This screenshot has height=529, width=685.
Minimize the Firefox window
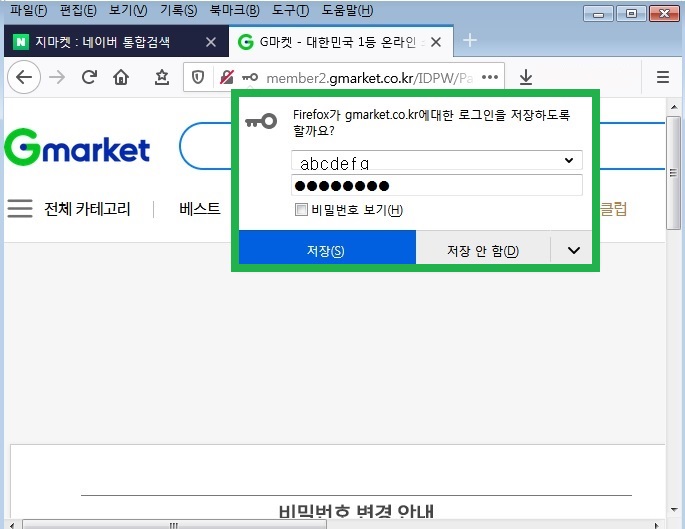[x=599, y=14]
